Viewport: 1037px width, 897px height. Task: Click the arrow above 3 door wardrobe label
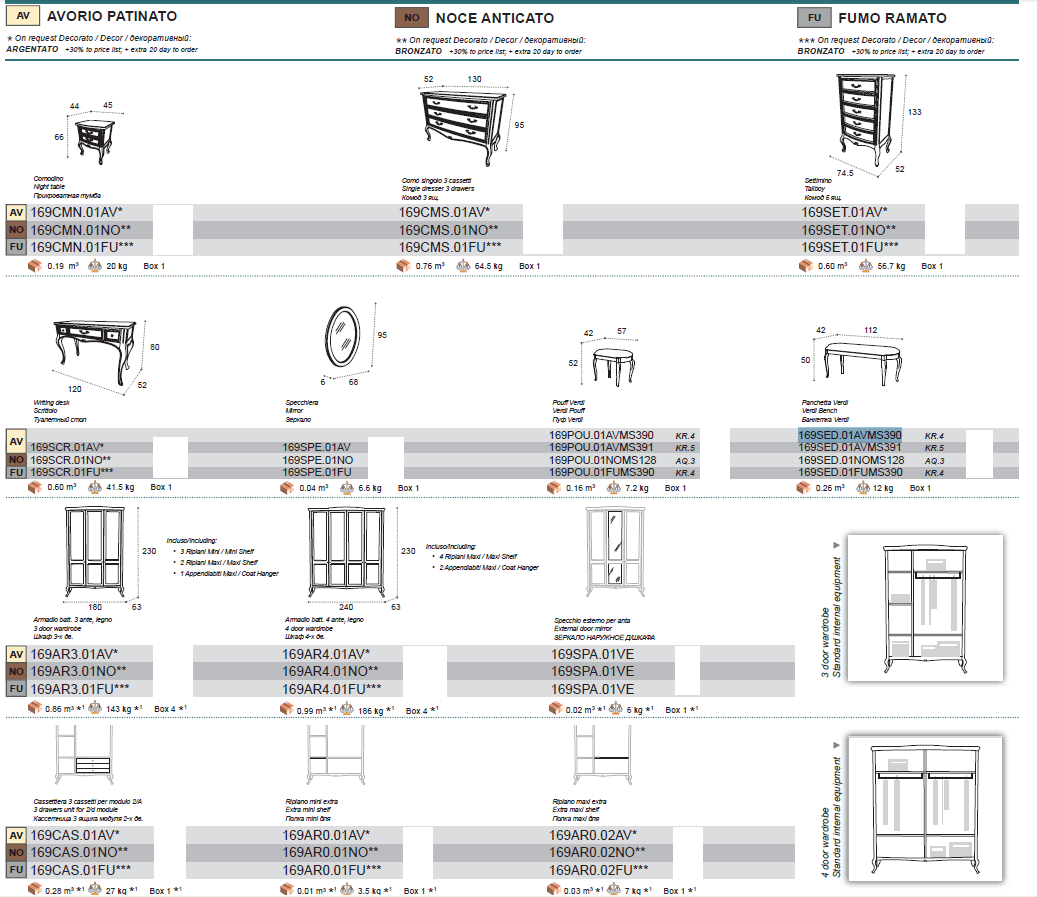coord(836,544)
